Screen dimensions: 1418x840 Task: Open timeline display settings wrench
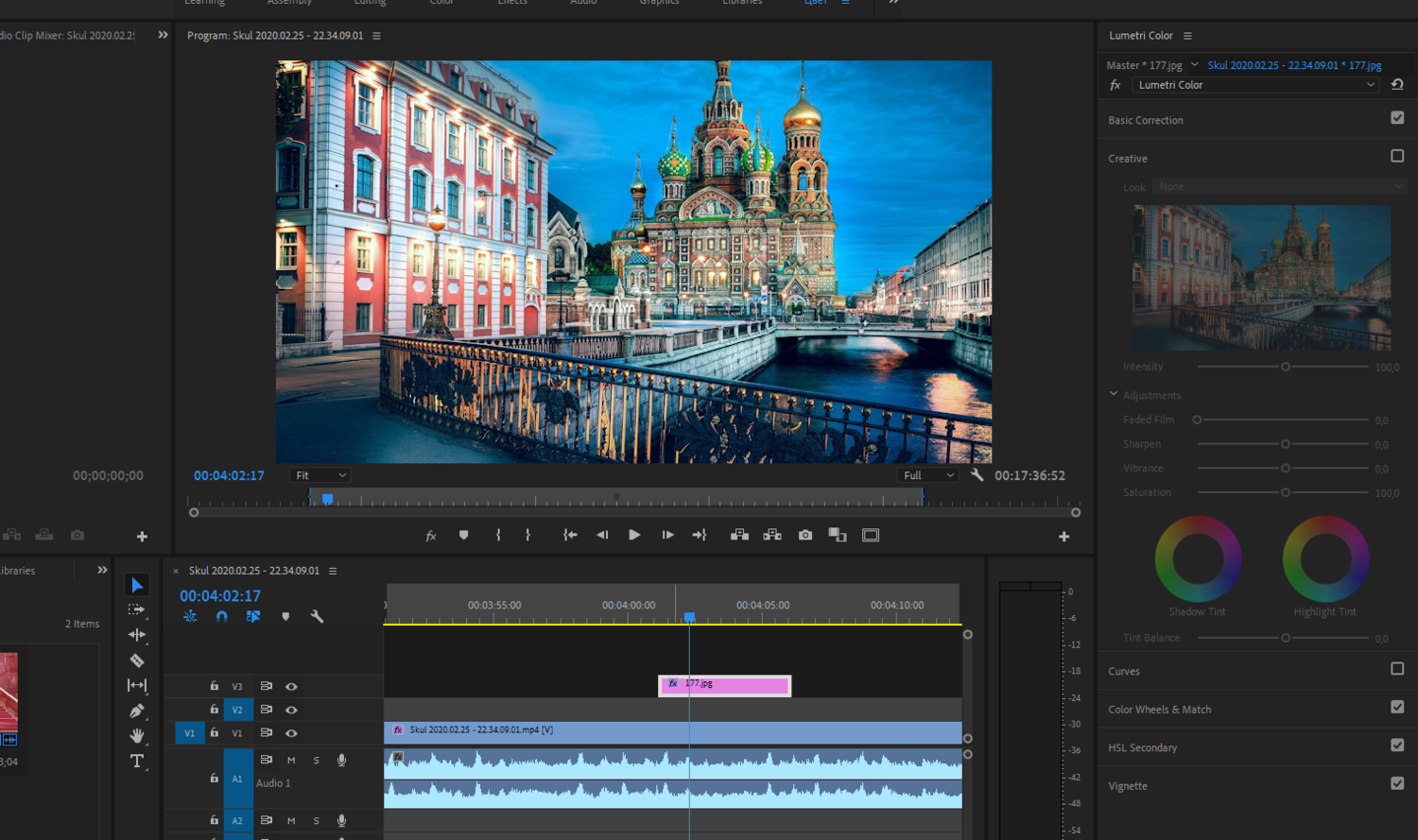pos(317,616)
